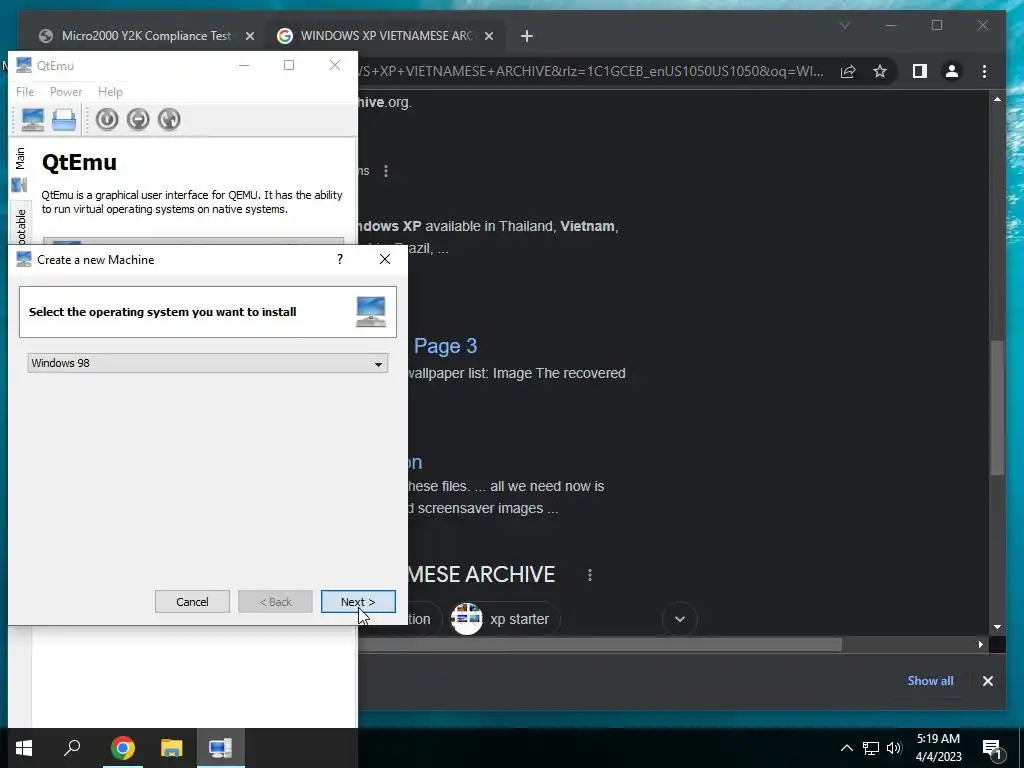The image size is (1024, 768).
Task: Click the share page icon in address bar
Action: tap(848, 71)
